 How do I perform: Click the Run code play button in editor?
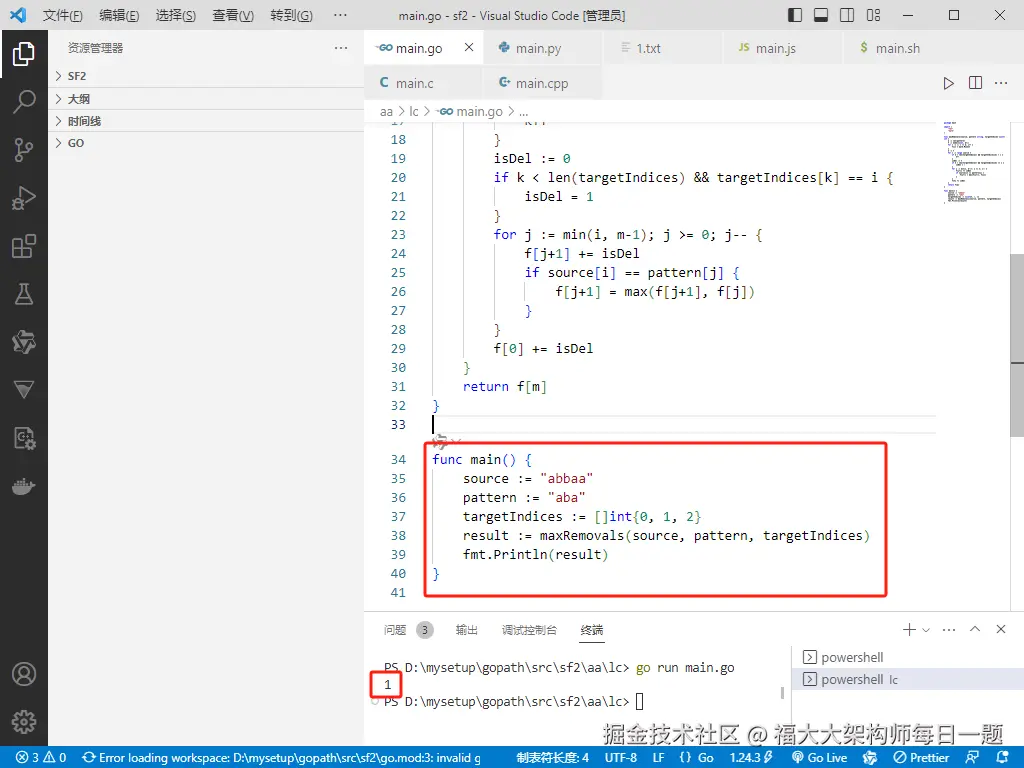point(948,83)
